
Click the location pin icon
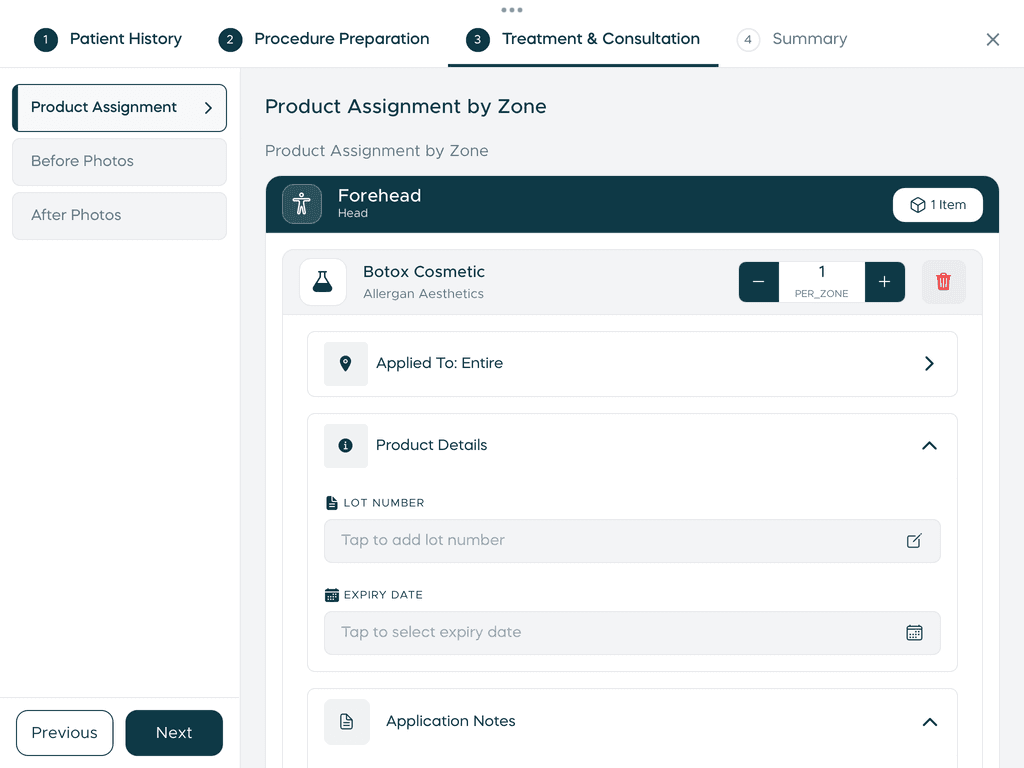pos(345,364)
